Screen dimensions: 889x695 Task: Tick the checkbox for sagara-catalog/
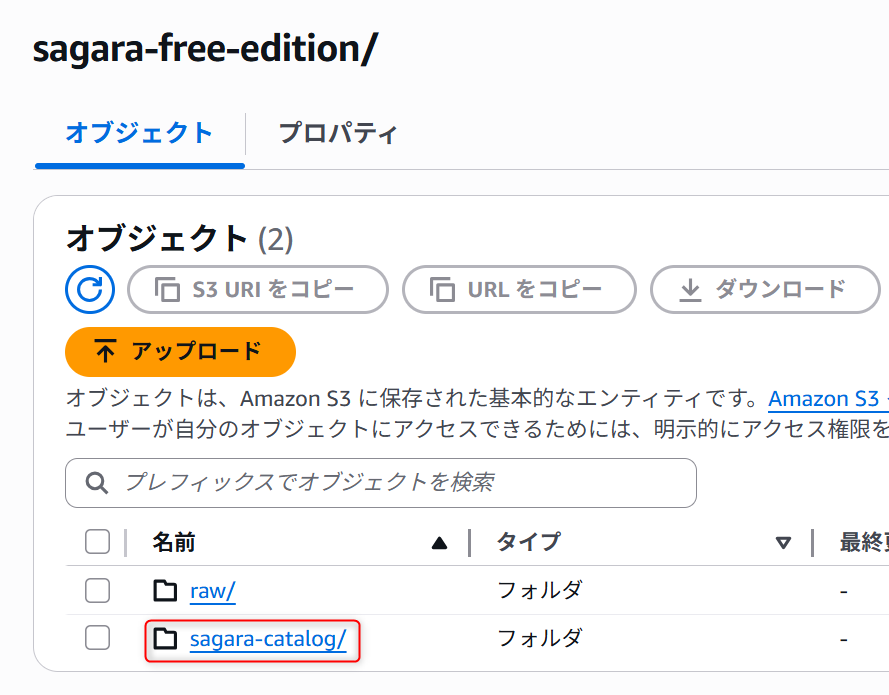98,638
